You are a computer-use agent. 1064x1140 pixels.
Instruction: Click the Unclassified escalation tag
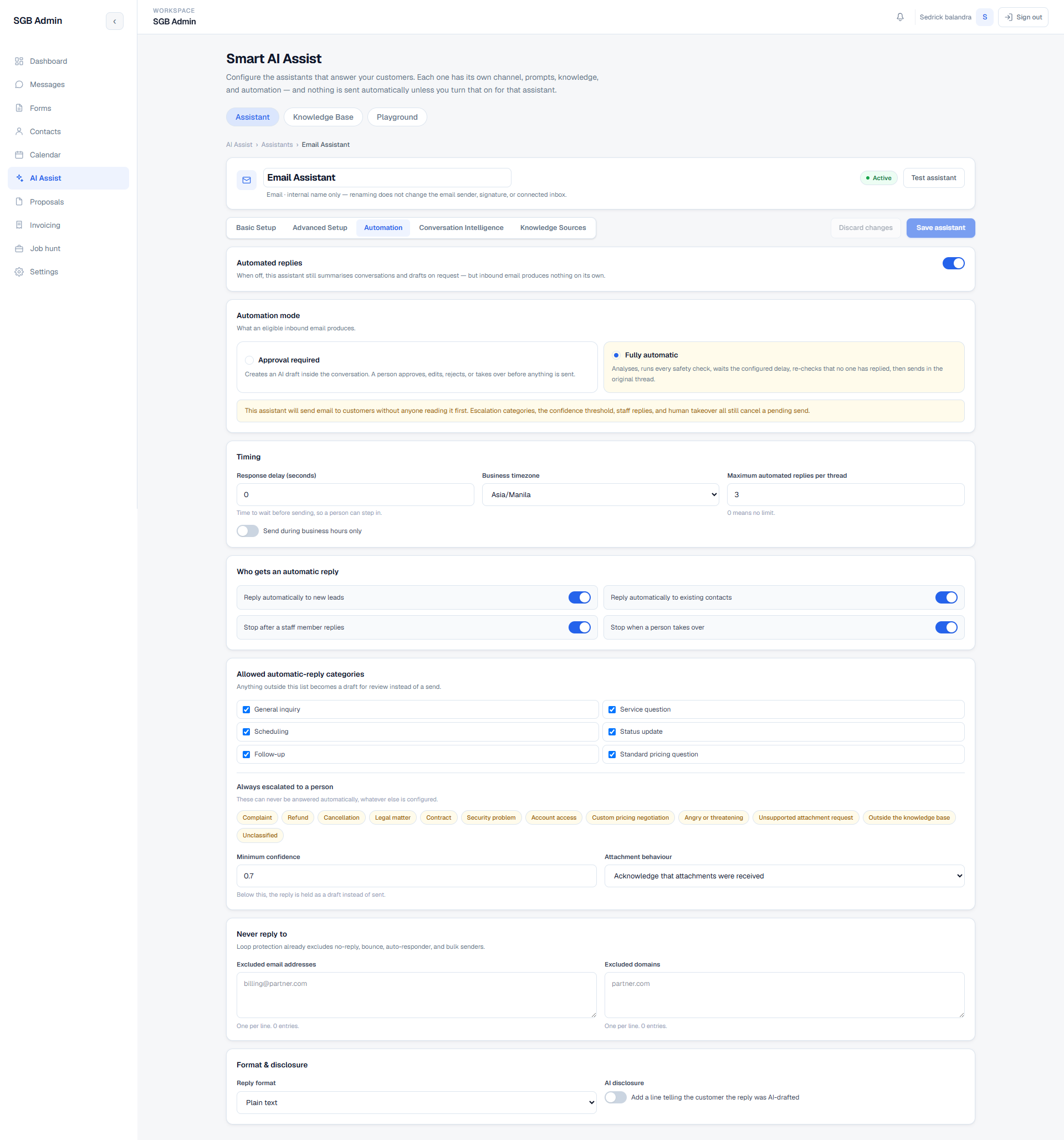260,836
